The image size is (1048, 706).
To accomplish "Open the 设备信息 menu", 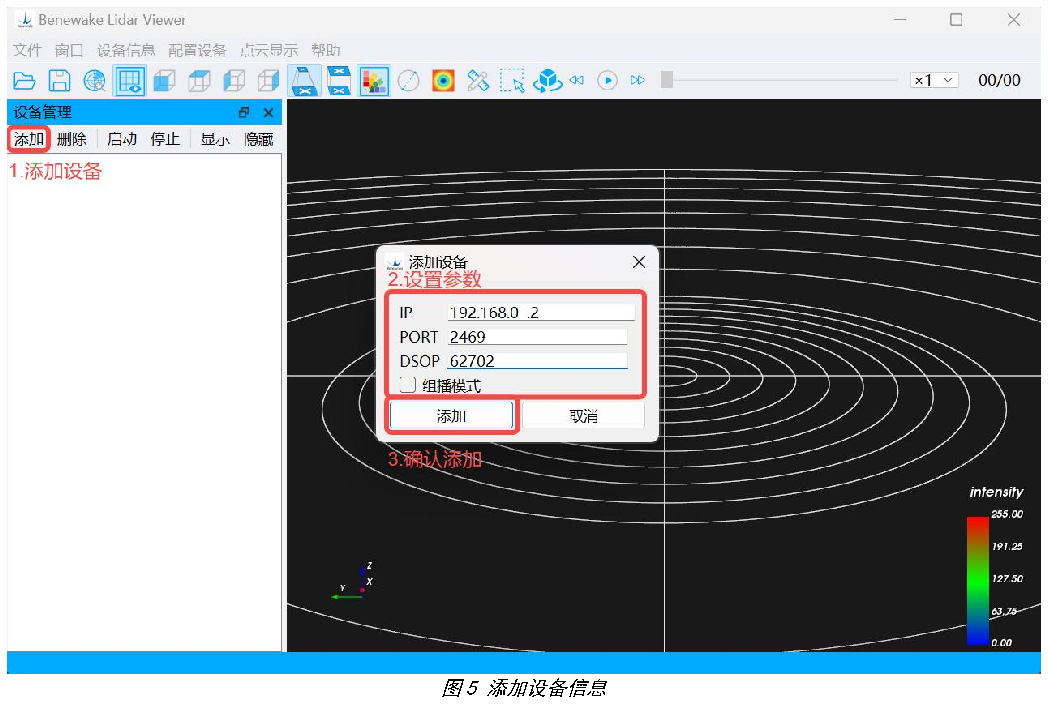I will point(126,50).
